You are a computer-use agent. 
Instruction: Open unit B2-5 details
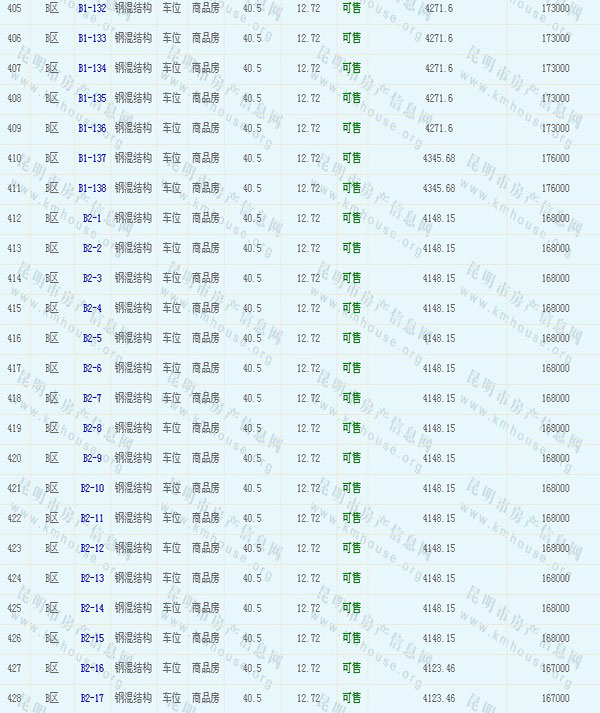[x=92, y=338]
